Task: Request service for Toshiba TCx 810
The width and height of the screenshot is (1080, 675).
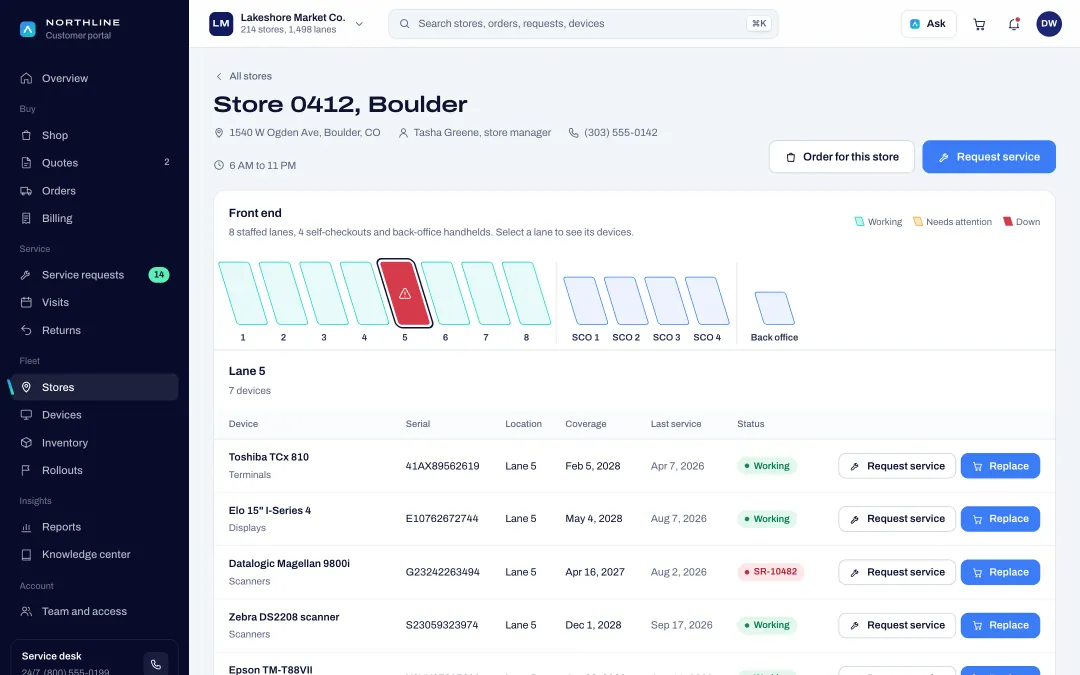Action: click(897, 466)
